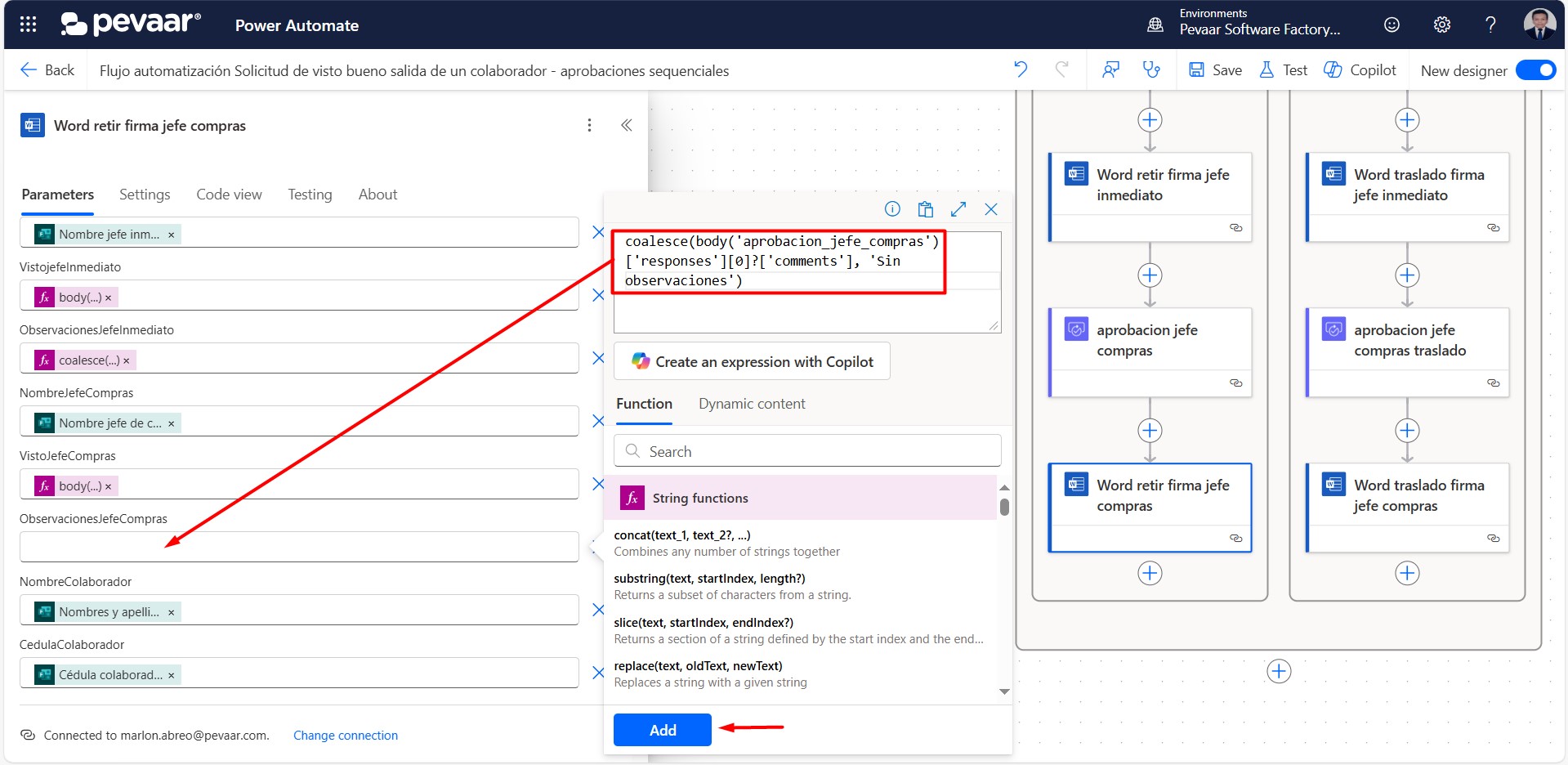The height and width of the screenshot is (765, 1568).
Task: Add step below 'Word retir firma jefe compras'
Action: pos(1150,573)
